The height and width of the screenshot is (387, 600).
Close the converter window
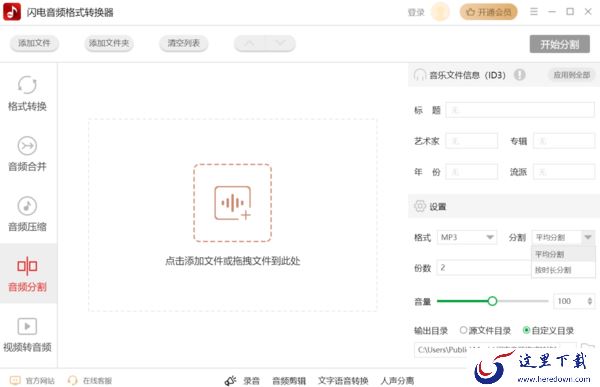[588, 12]
